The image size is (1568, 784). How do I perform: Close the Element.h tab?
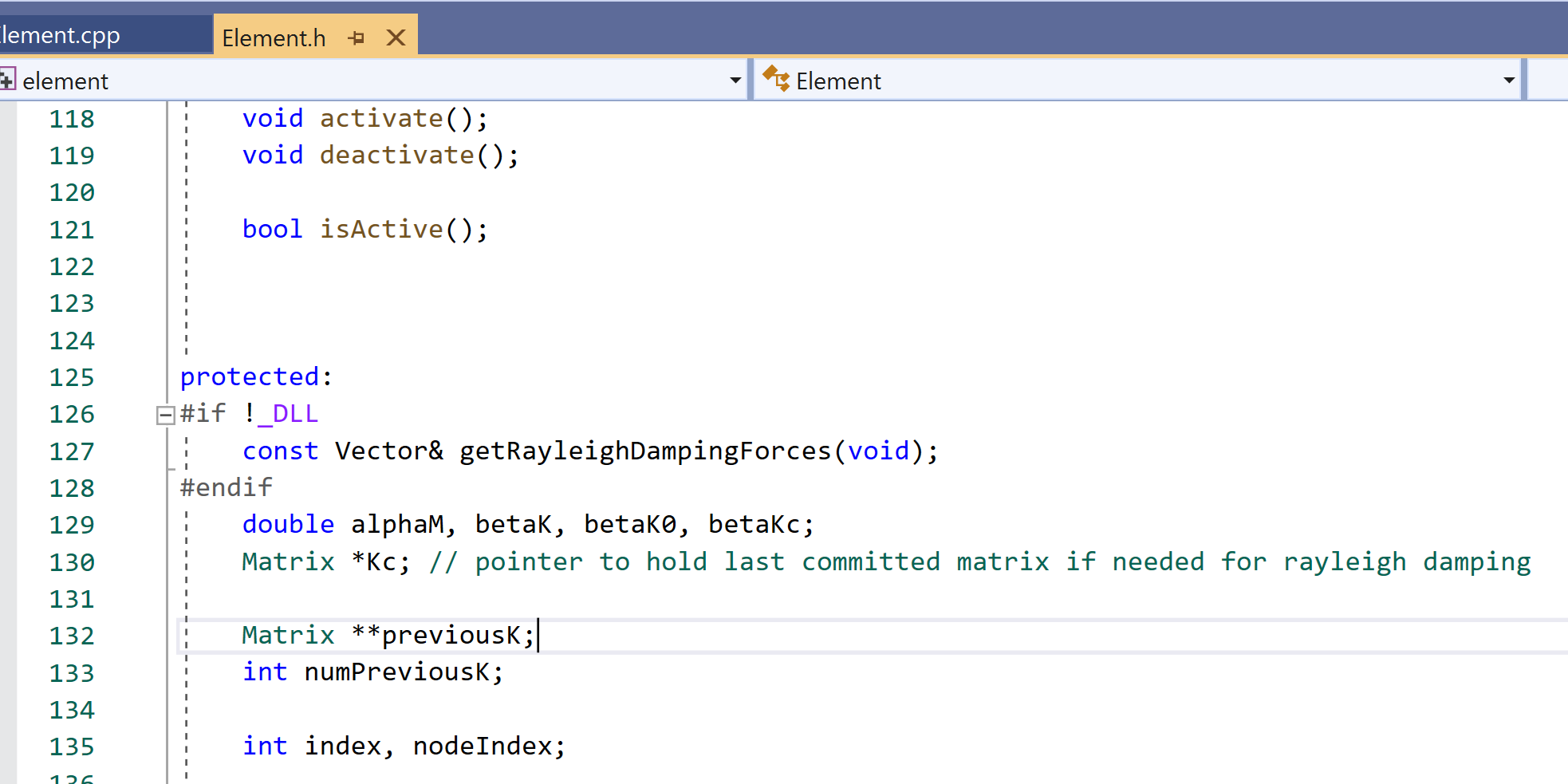(x=396, y=35)
